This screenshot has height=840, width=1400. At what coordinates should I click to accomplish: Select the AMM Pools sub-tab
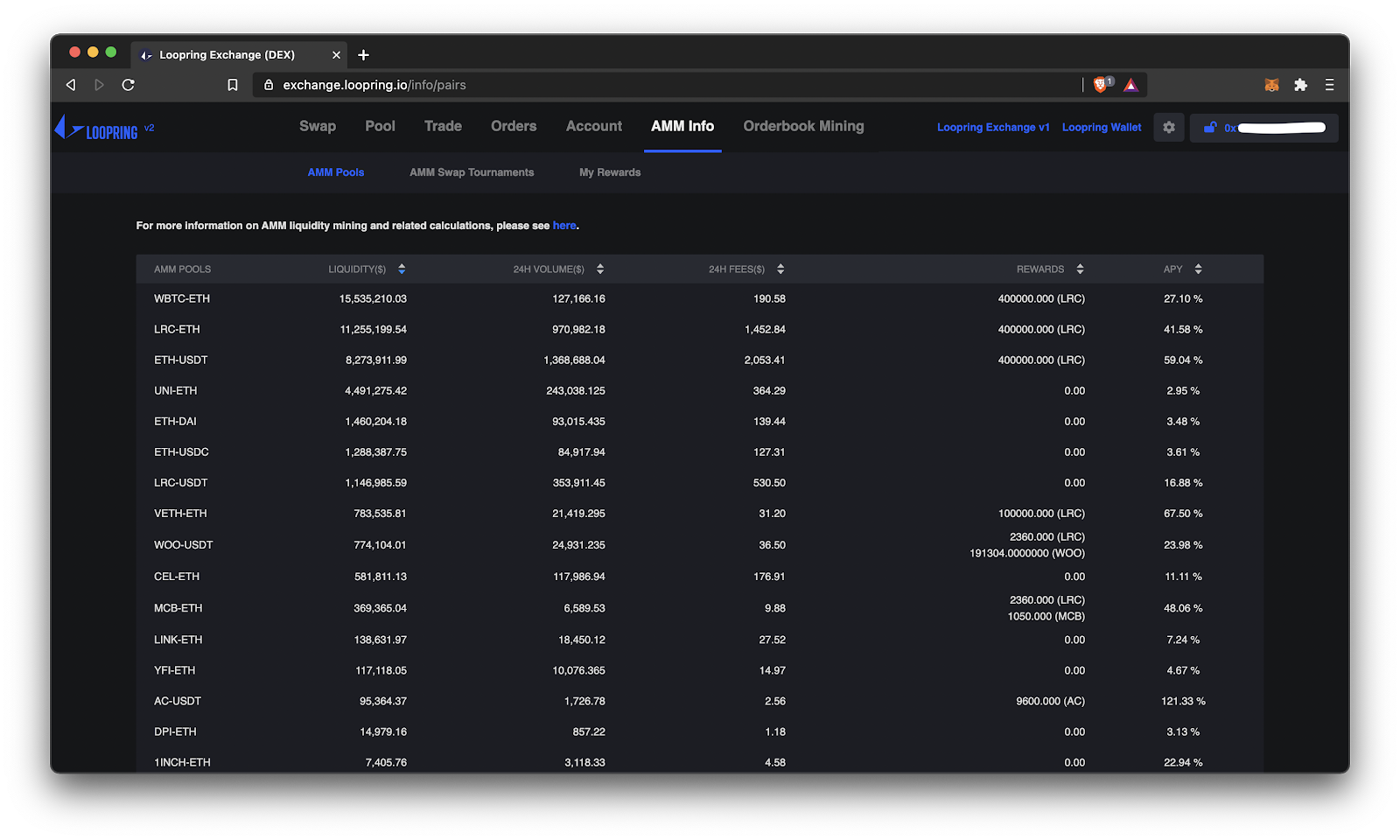pos(336,172)
